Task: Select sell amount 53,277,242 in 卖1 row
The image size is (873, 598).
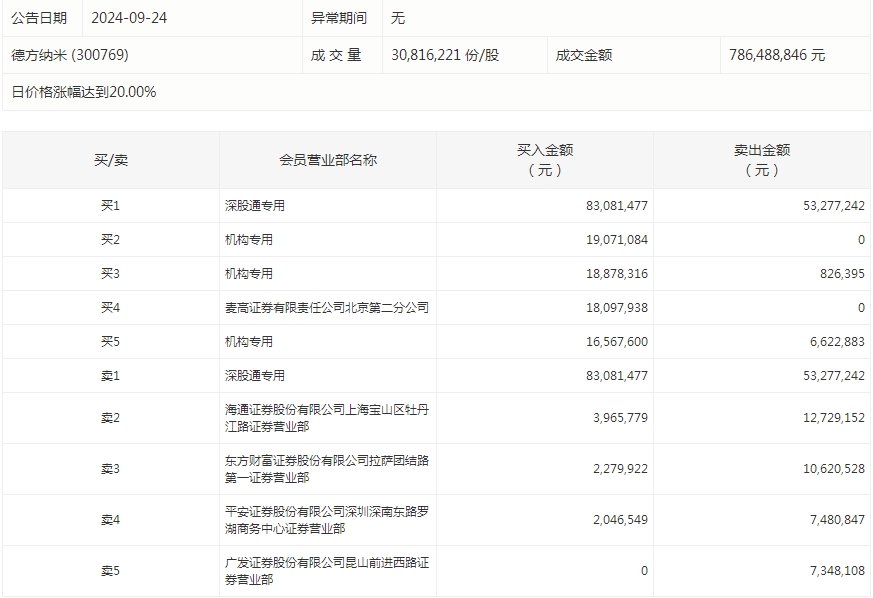Action: pyautogui.click(x=834, y=376)
